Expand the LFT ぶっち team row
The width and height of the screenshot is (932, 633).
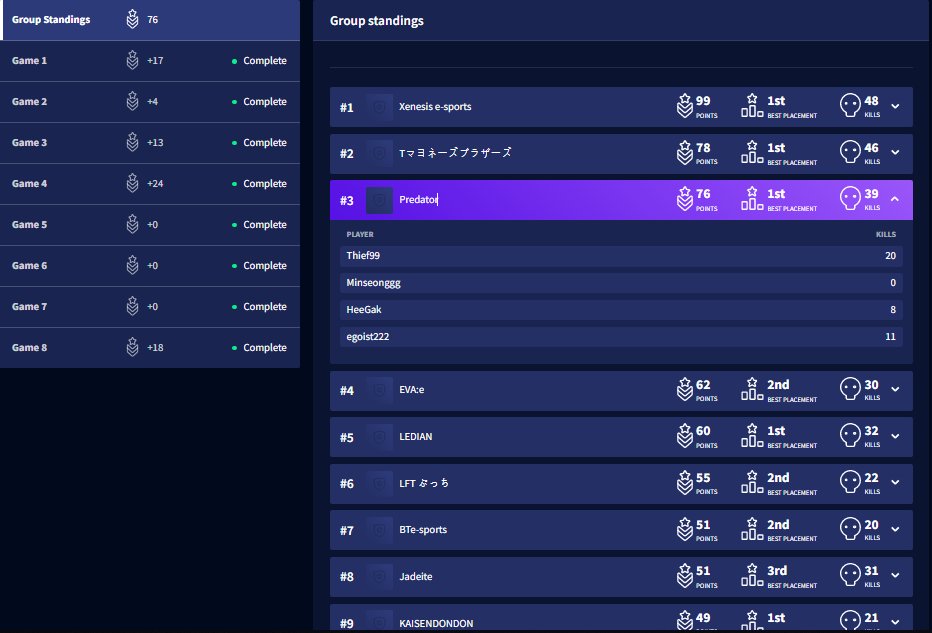[895, 483]
